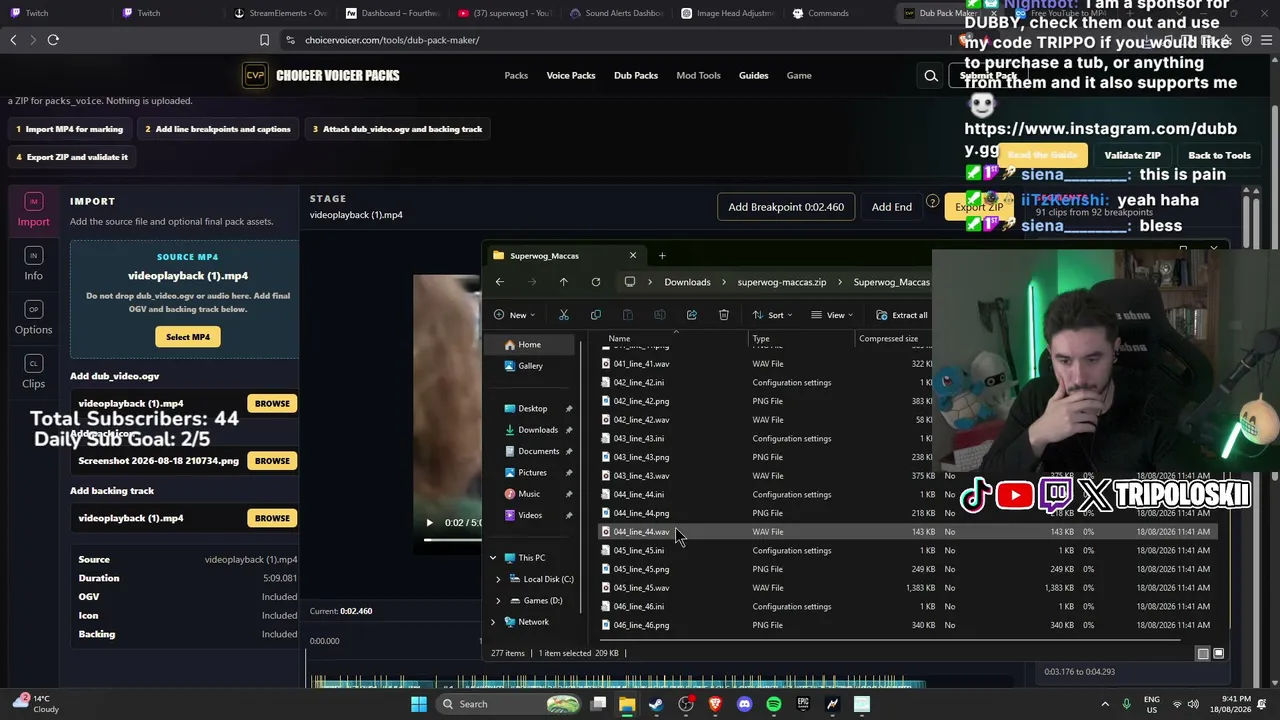Open Downloads in the Explorer sidebar
The width and height of the screenshot is (1280, 720).
click(537, 430)
